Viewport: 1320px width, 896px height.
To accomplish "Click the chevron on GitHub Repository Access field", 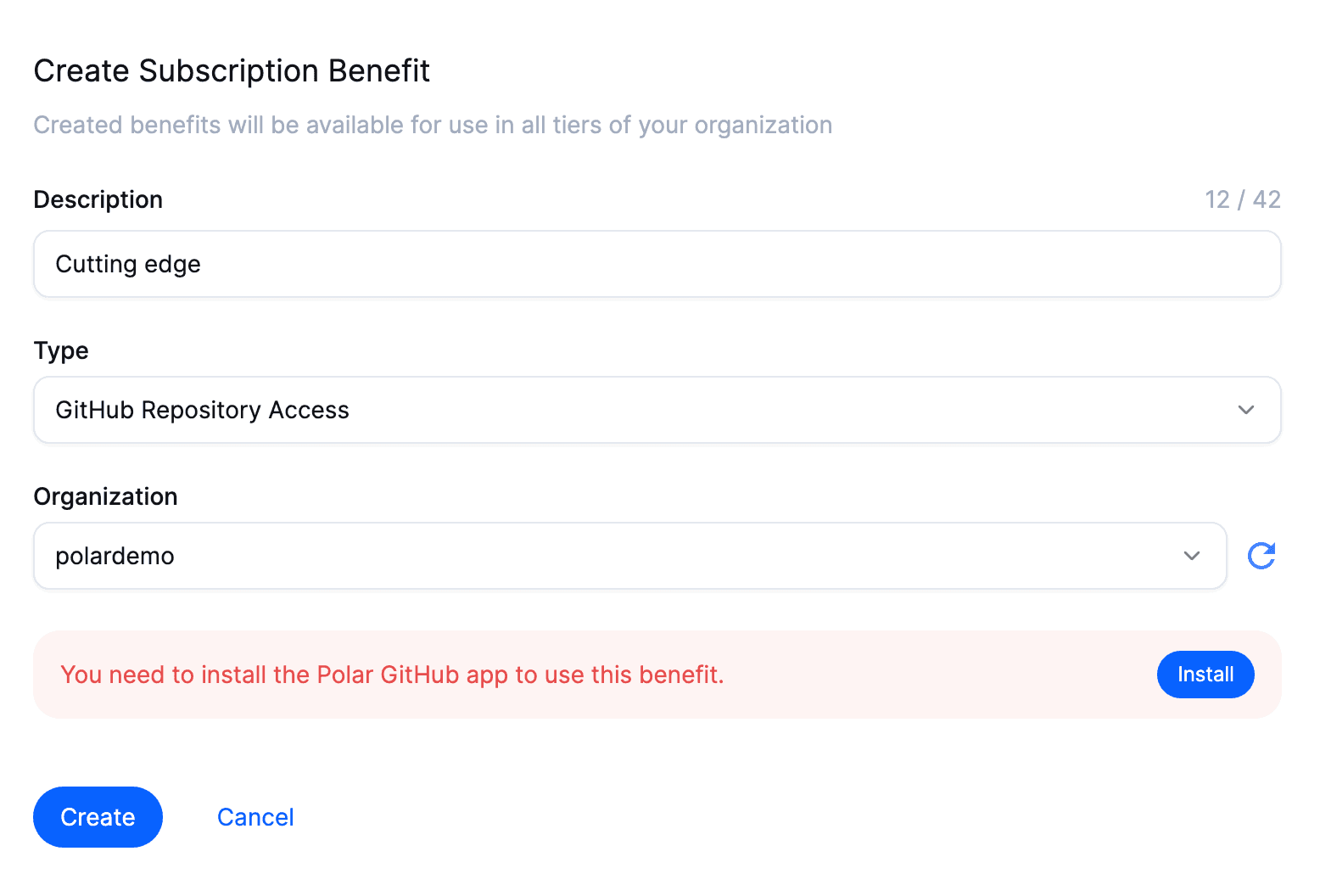I will pyautogui.click(x=1246, y=410).
